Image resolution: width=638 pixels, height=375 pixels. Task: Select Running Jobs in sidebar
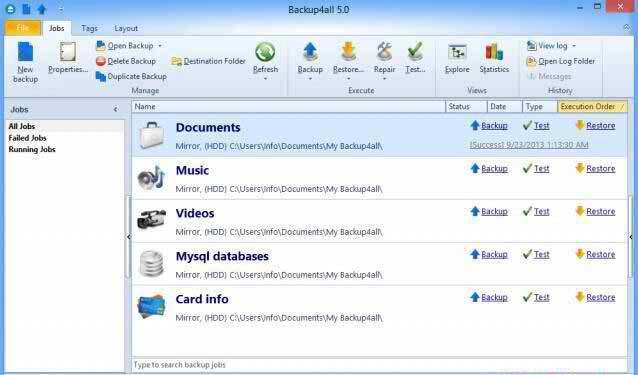(x=32, y=149)
